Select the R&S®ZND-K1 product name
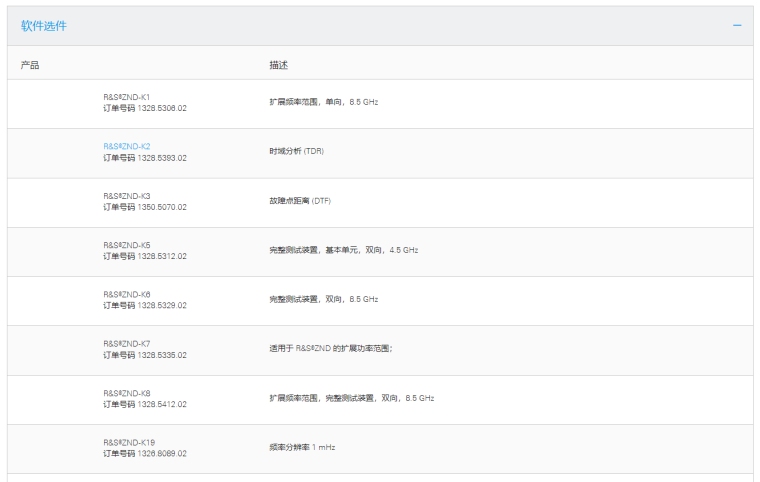 [127, 97]
